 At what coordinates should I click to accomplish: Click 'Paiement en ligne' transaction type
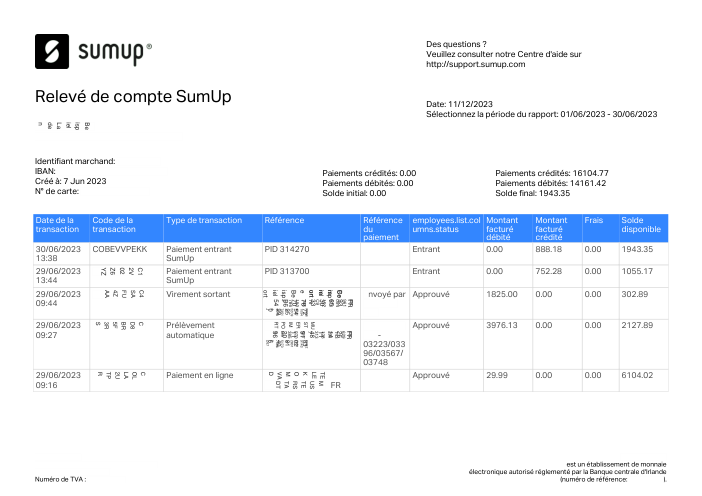(200, 375)
